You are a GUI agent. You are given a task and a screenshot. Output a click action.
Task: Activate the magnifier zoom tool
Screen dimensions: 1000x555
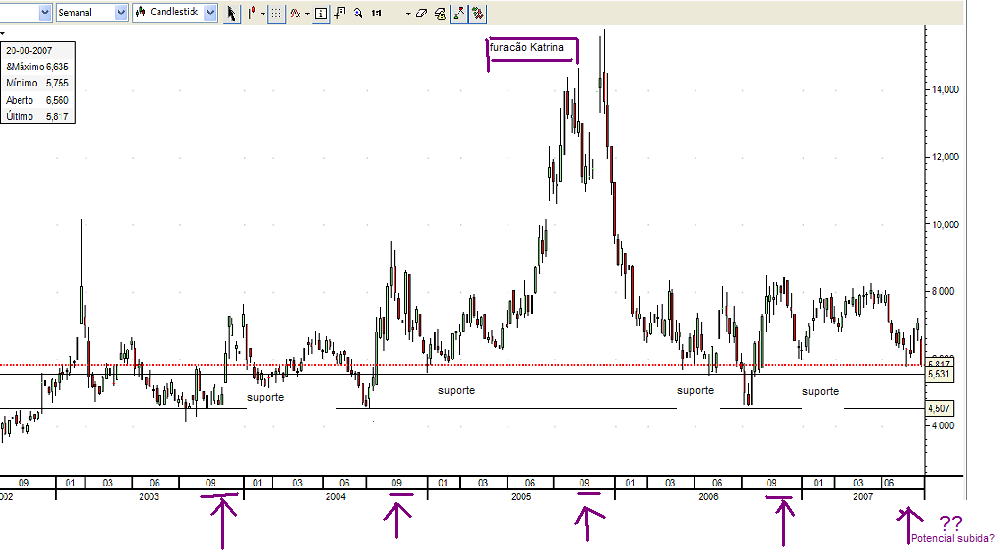tap(358, 13)
